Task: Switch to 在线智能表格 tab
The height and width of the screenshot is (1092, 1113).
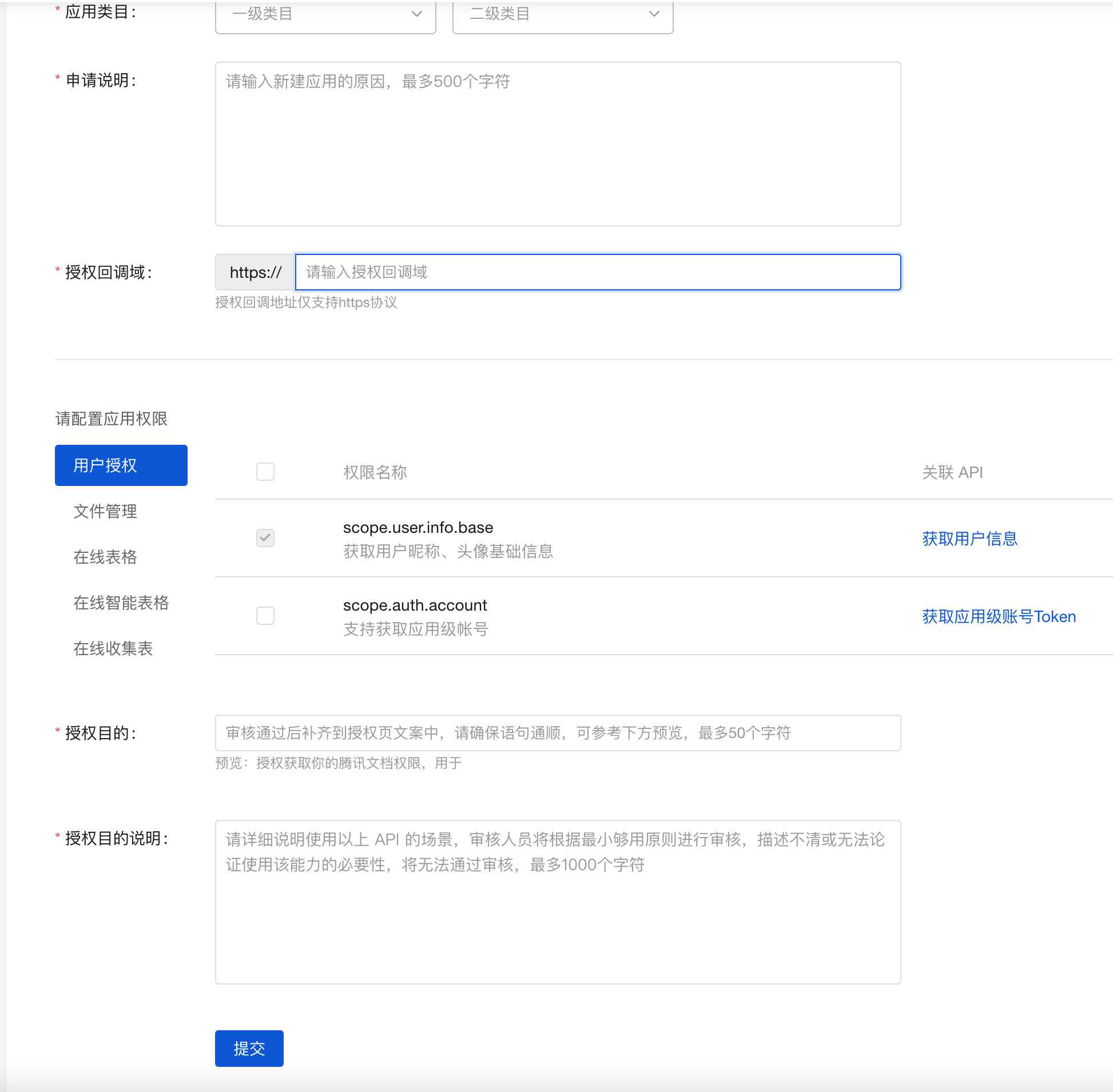Action: click(121, 603)
